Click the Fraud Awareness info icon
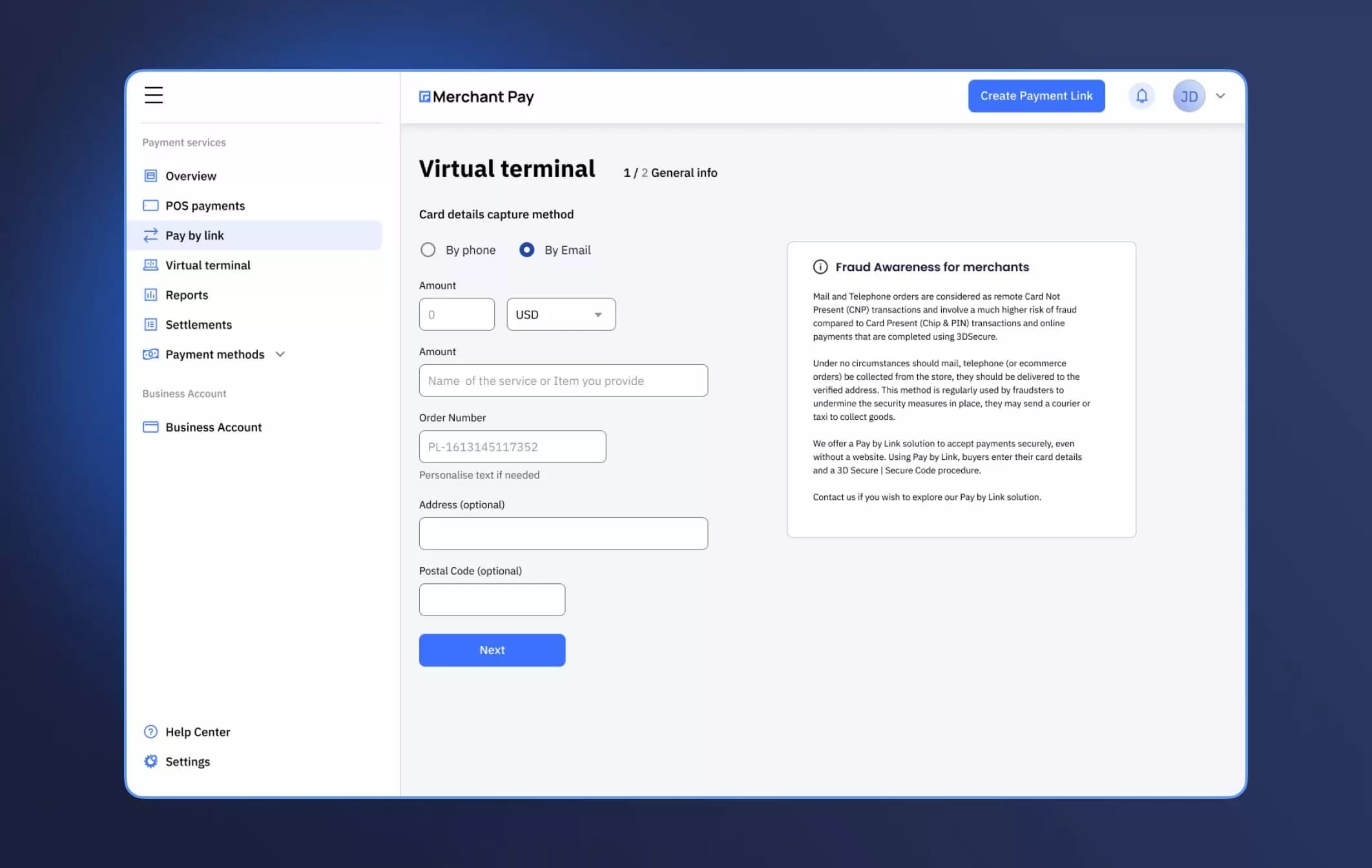Image resolution: width=1372 pixels, height=868 pixels. click(x=820, y=267)
